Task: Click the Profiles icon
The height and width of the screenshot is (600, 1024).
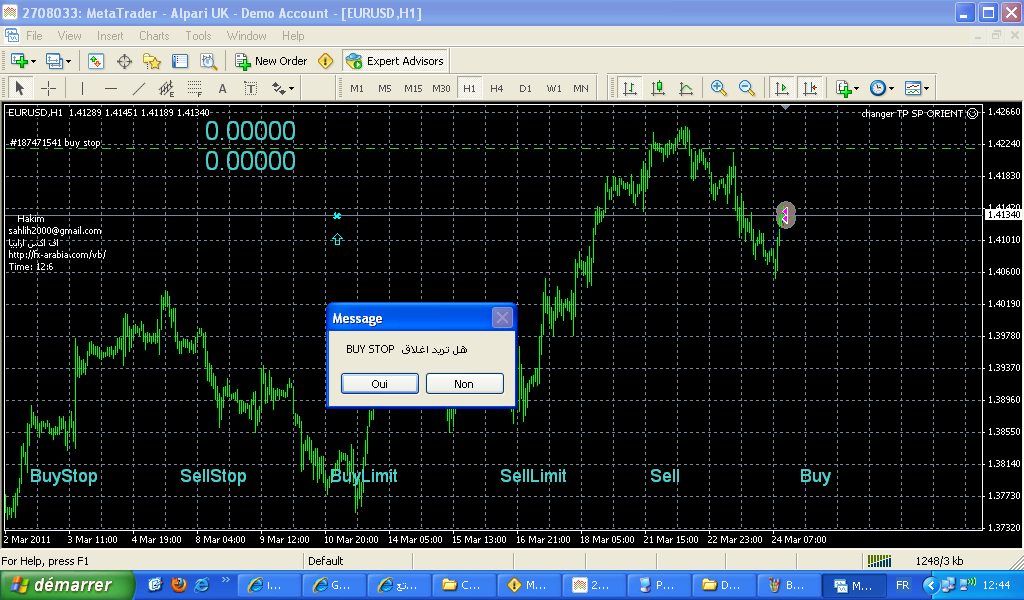Action: 54,61
